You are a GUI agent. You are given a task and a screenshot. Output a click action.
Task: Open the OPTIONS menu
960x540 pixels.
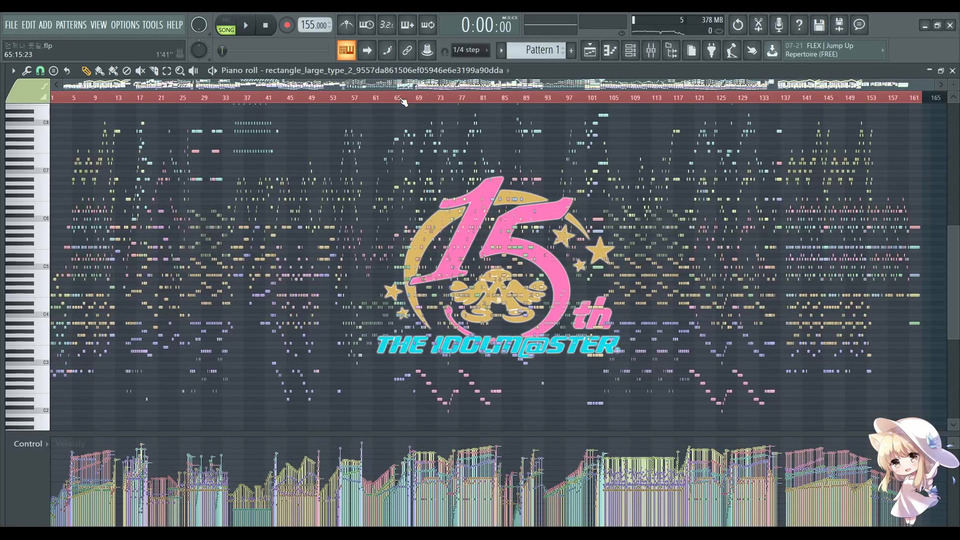point(125,25)
